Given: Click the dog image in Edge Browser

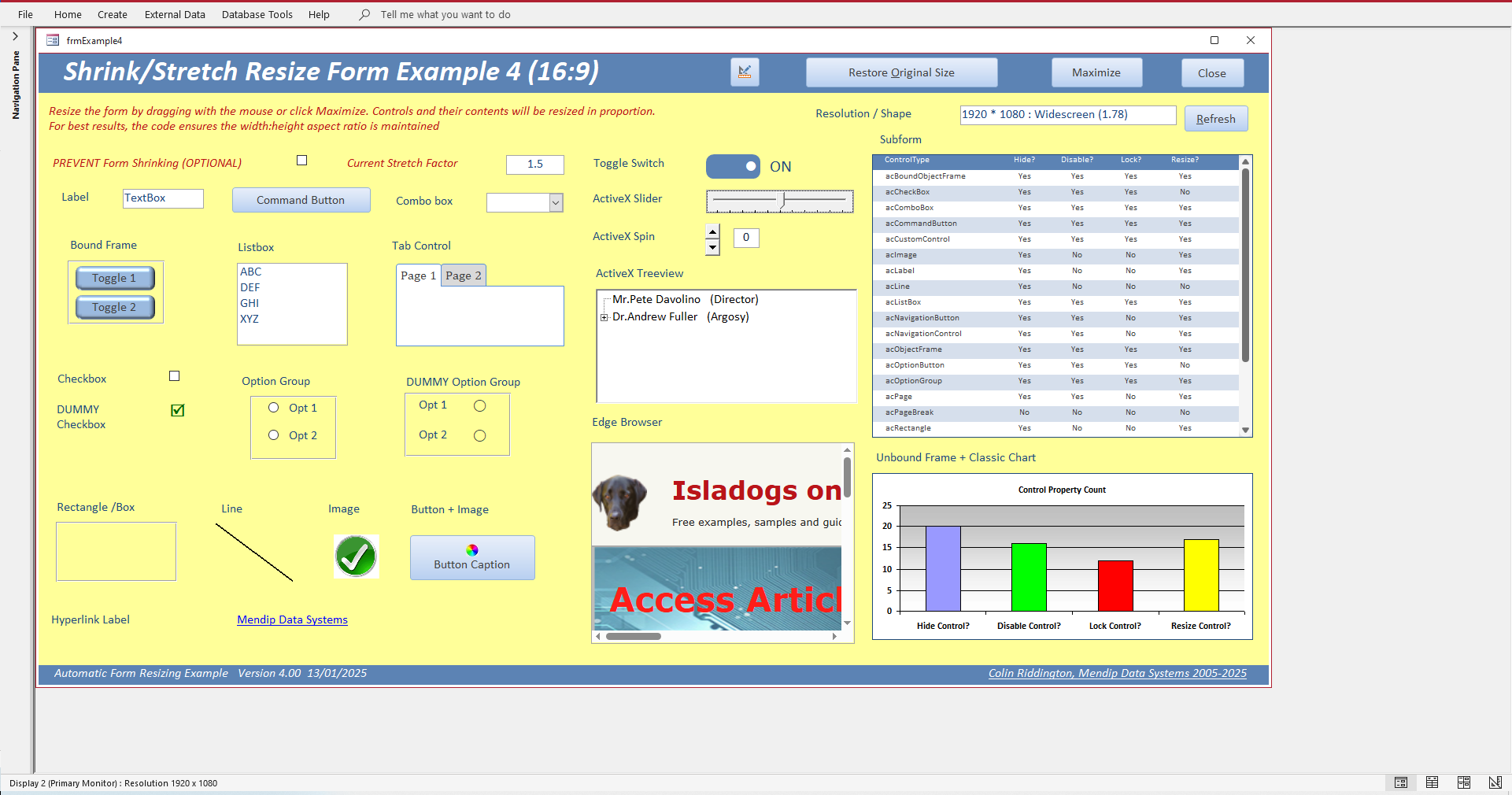Looking at the screenshot, I should tap(619, 502).
